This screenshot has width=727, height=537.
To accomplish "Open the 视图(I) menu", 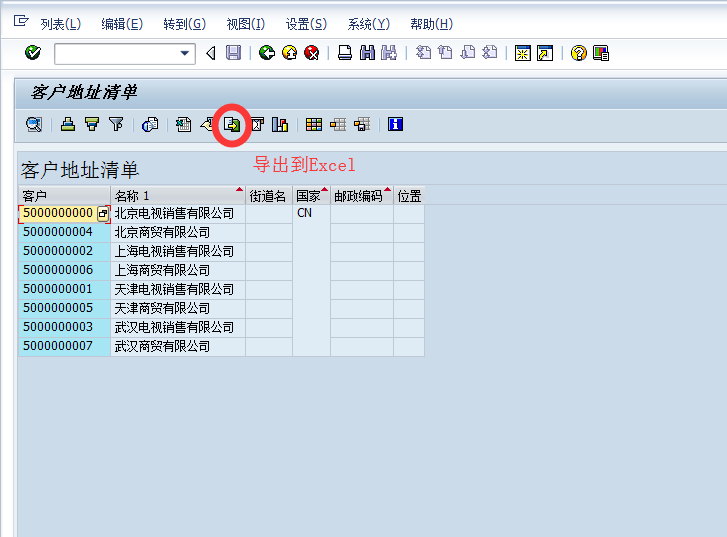I will [245, 24].
